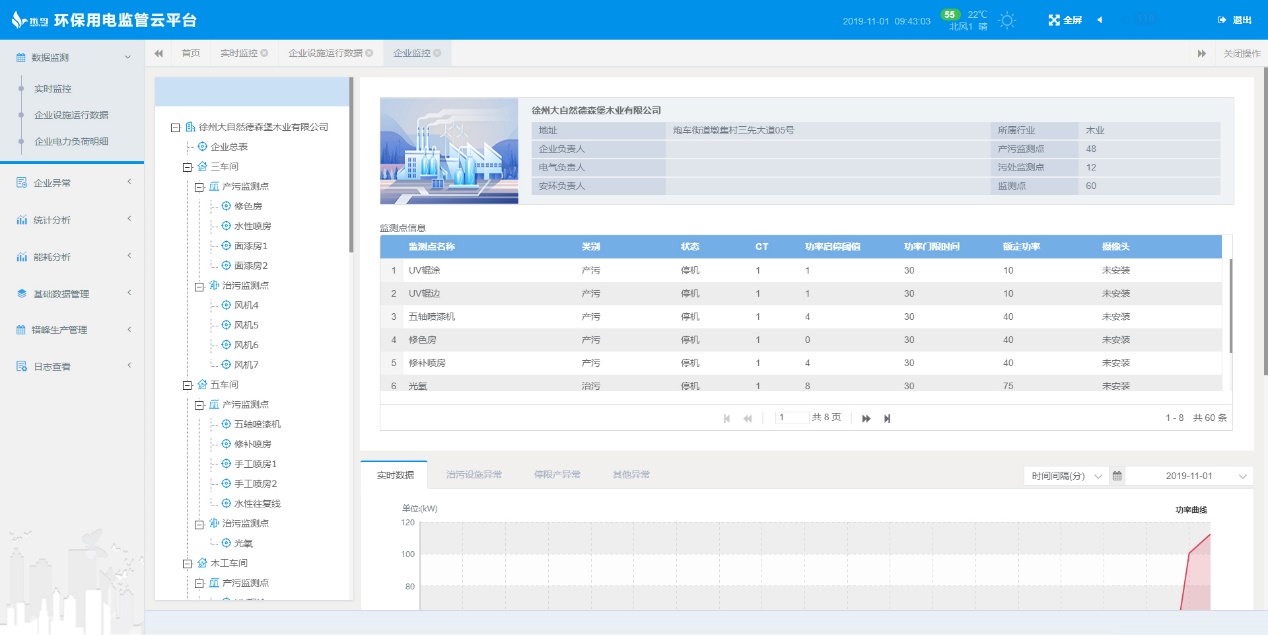1268x635 pixels.
Task: Click the monitoring table vertical scrollbar
Action: coord(1230,305)
